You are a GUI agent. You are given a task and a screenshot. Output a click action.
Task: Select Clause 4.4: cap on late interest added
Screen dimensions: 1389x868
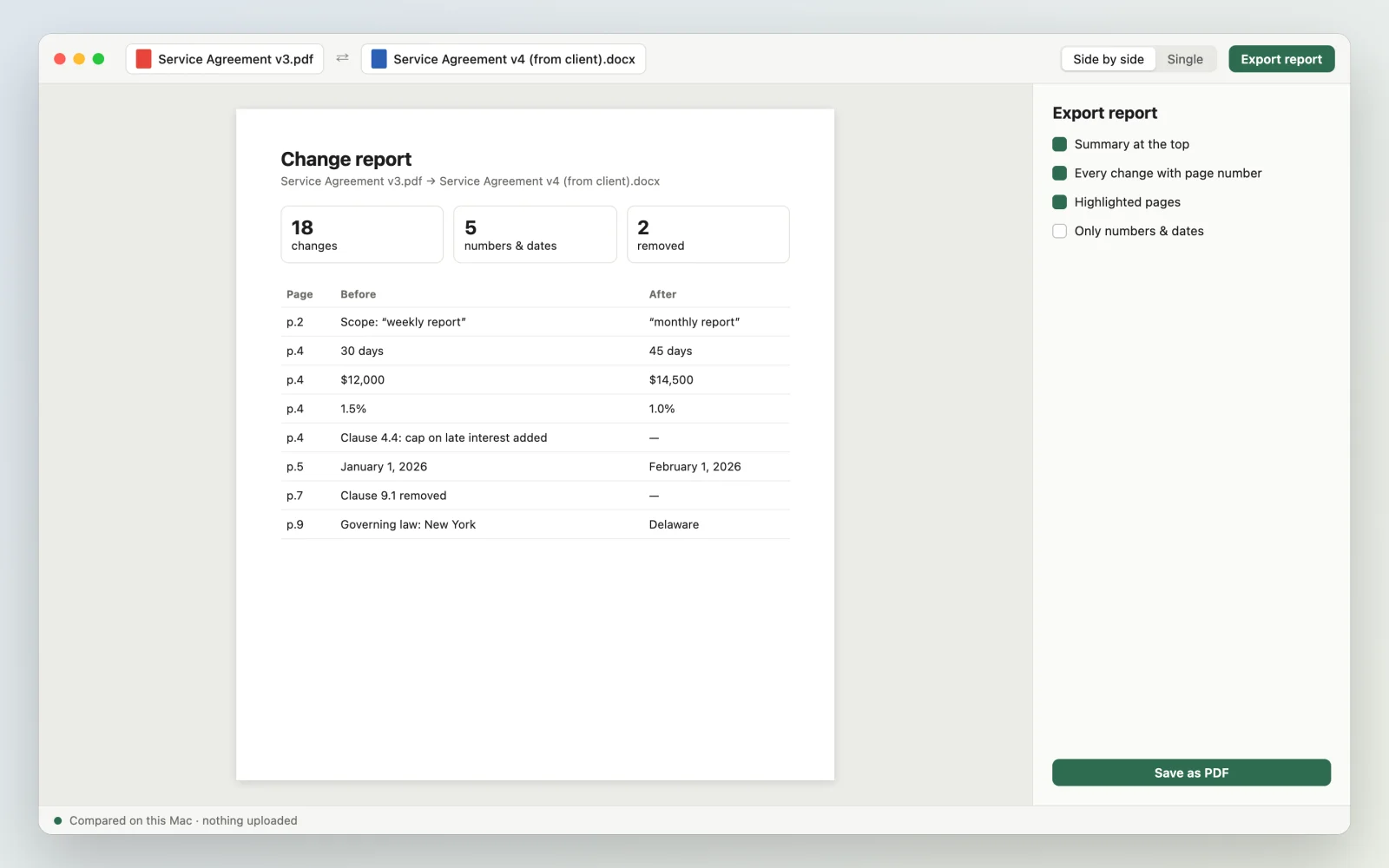444,437
